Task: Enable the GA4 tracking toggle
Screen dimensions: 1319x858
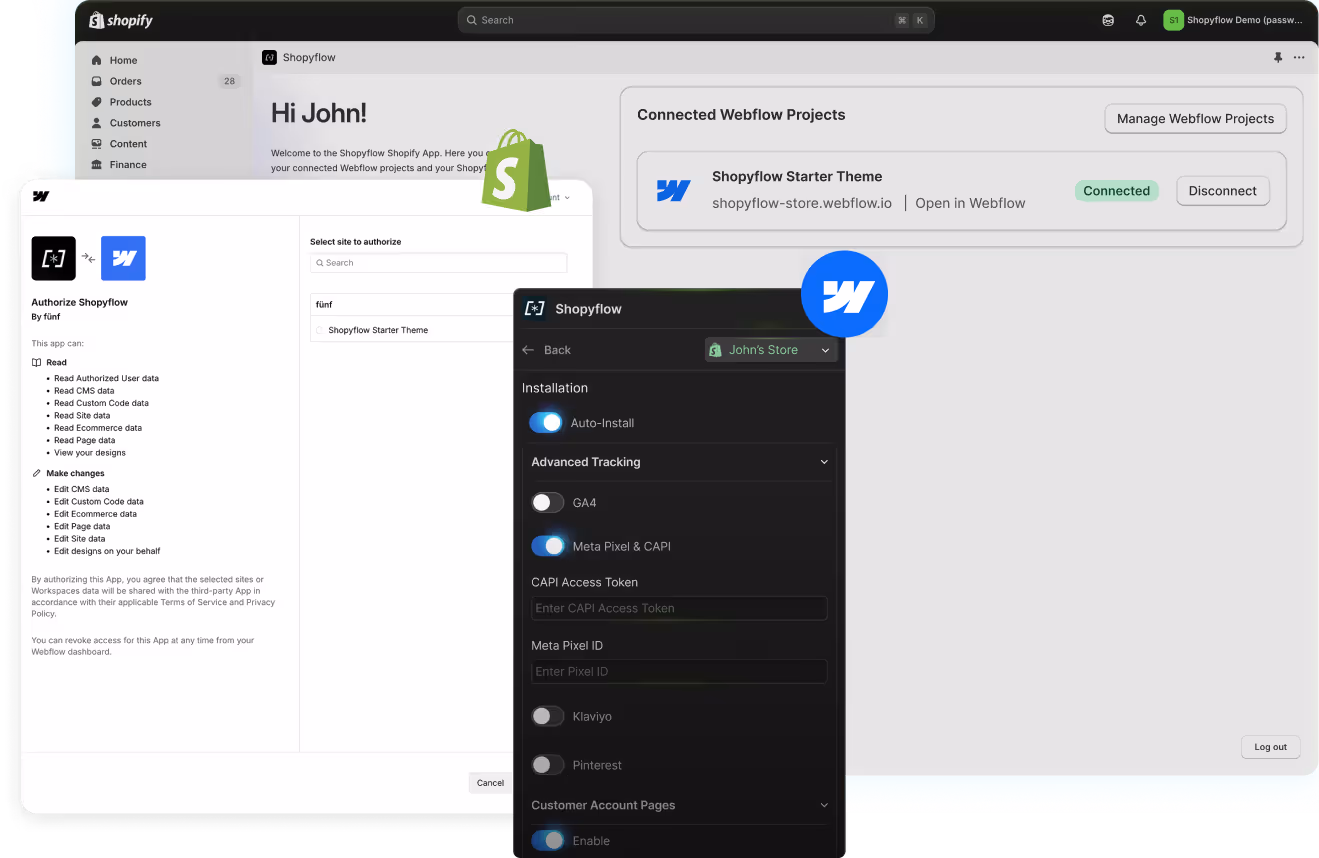Action: (x=547, y=502)
